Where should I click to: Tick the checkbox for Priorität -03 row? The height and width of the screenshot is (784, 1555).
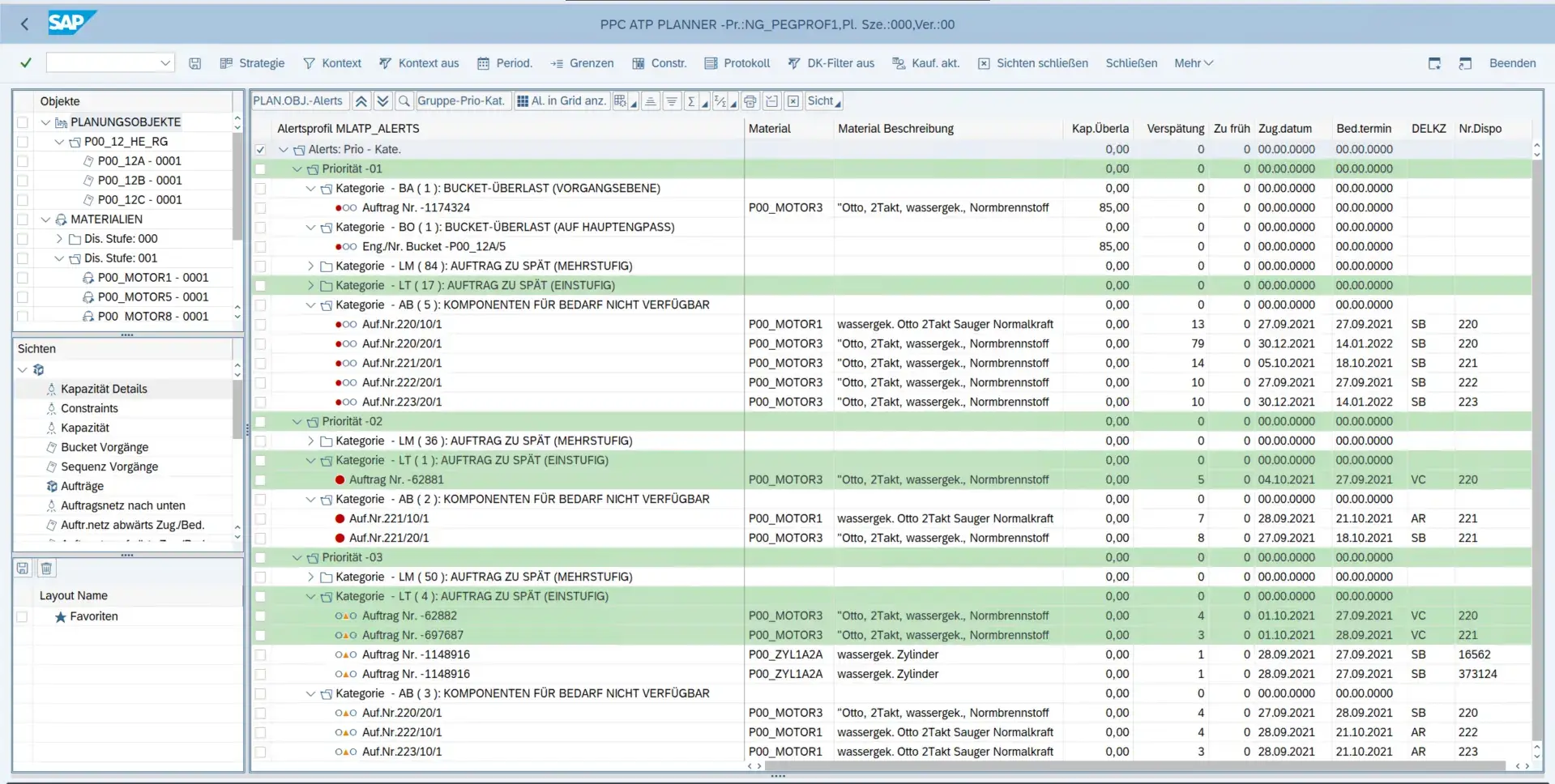click(x=260, y=558)
